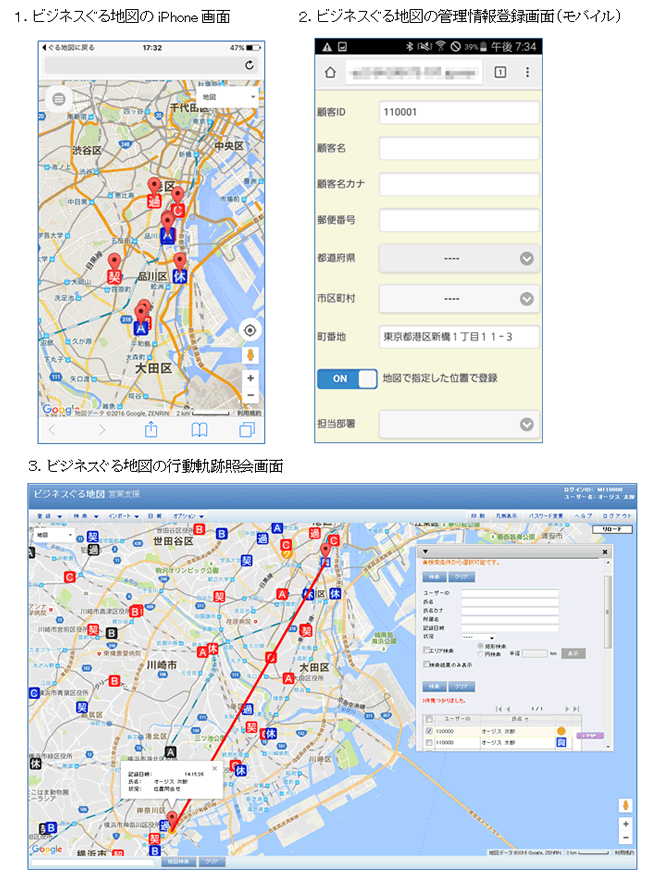Screen dimensions: 650x890
Task: Open the 登録 menu in desktop toolbar
Action: pyautogui.click(x=49, y=516)
